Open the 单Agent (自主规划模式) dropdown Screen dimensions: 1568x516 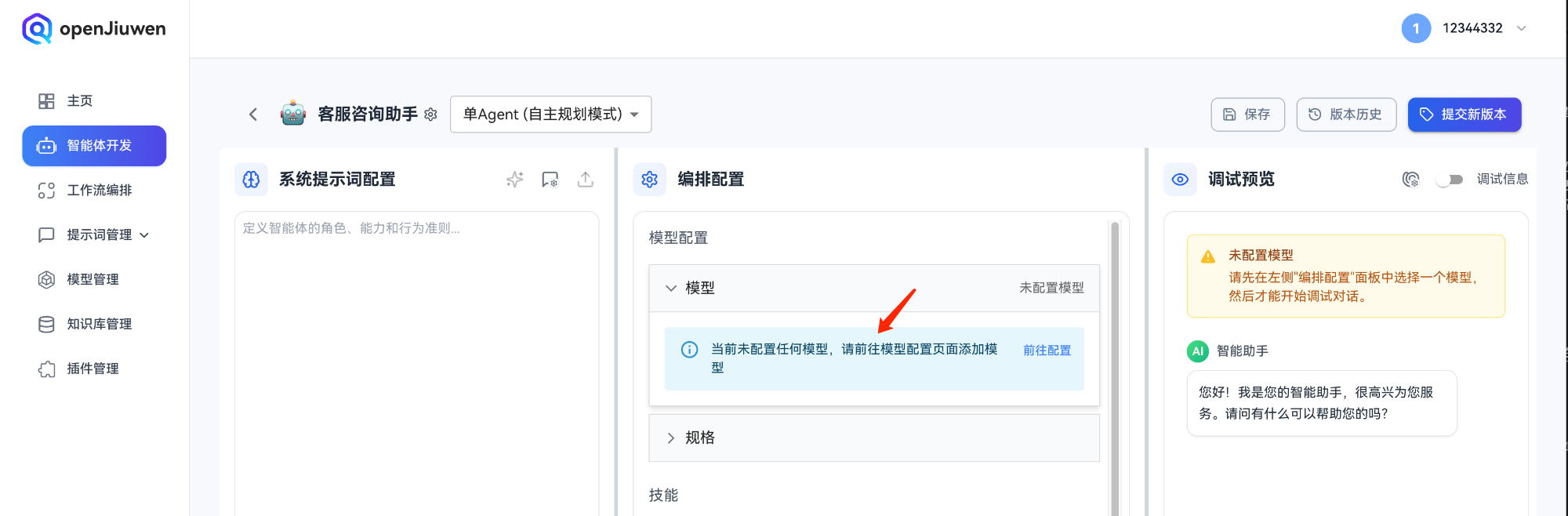tap(550, 114)
